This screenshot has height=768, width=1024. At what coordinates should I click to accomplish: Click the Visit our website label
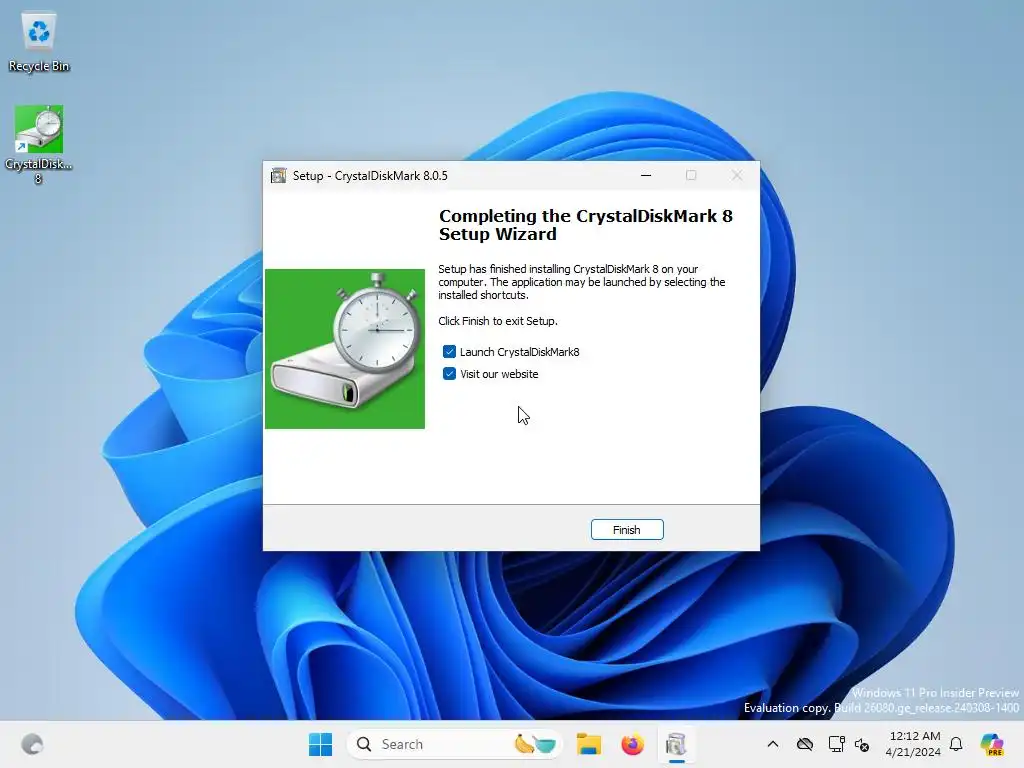[x=499, y=374]
